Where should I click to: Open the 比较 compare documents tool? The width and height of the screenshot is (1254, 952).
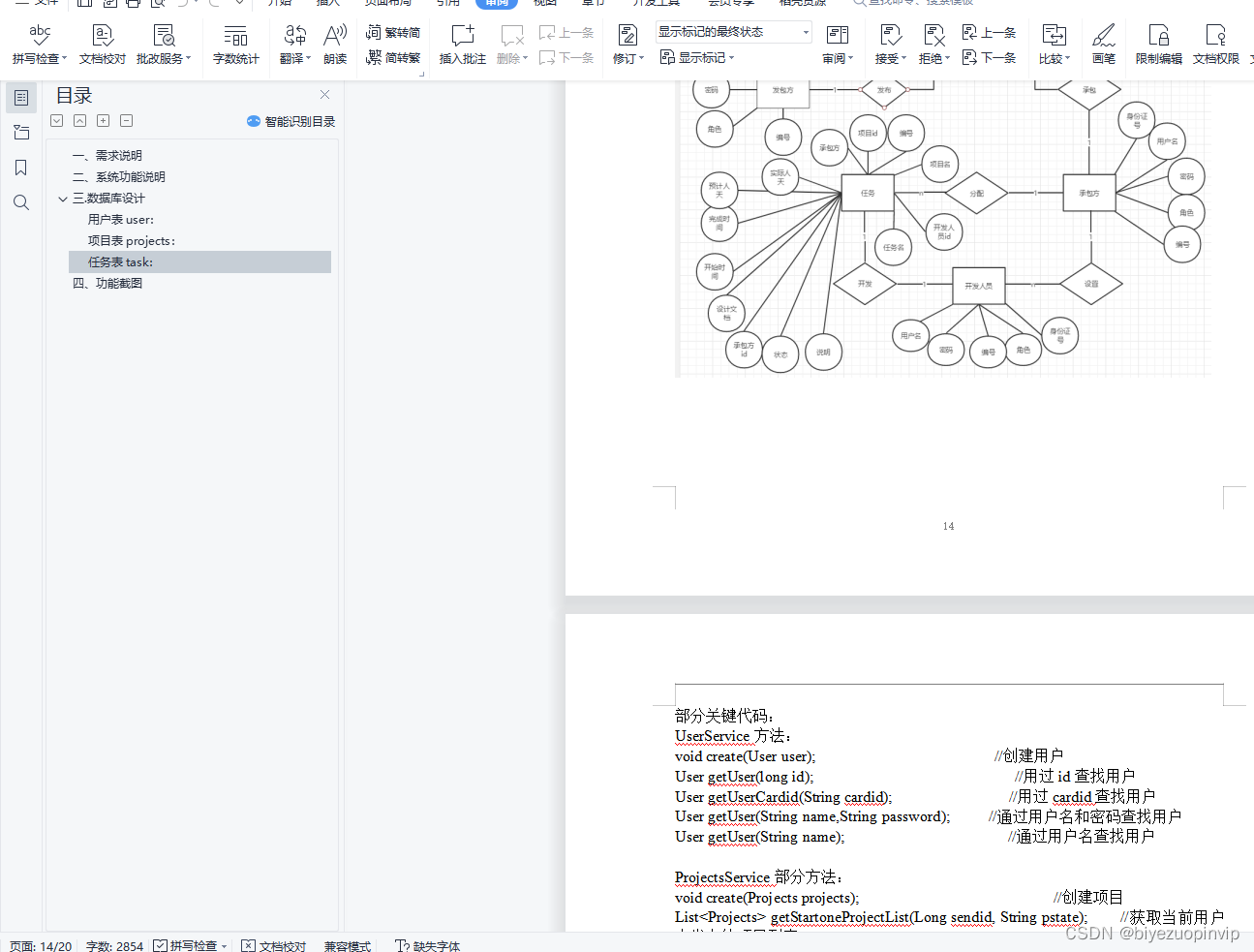(1054, 45)
